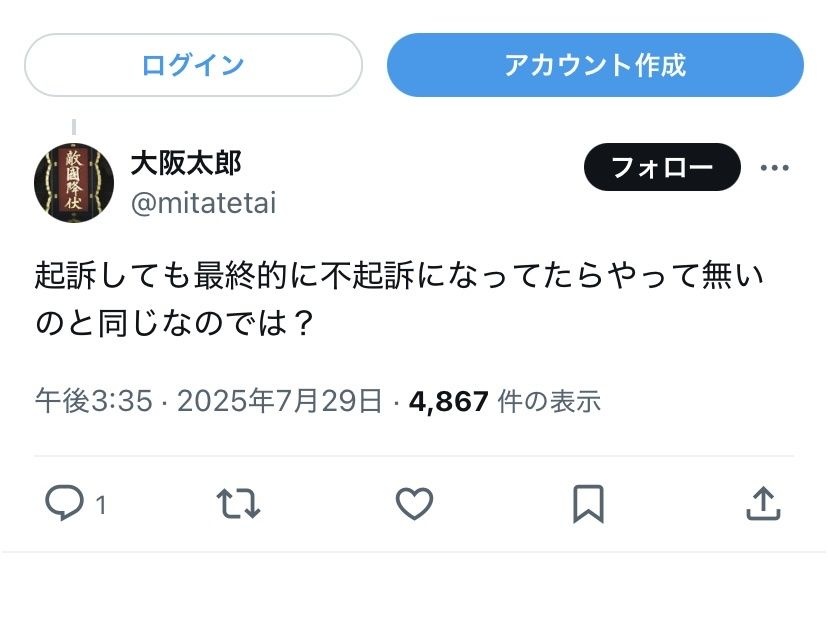Screen dimensions: 828x621
Task: Create an account with アカウント作成
Action: click(597, 64)
